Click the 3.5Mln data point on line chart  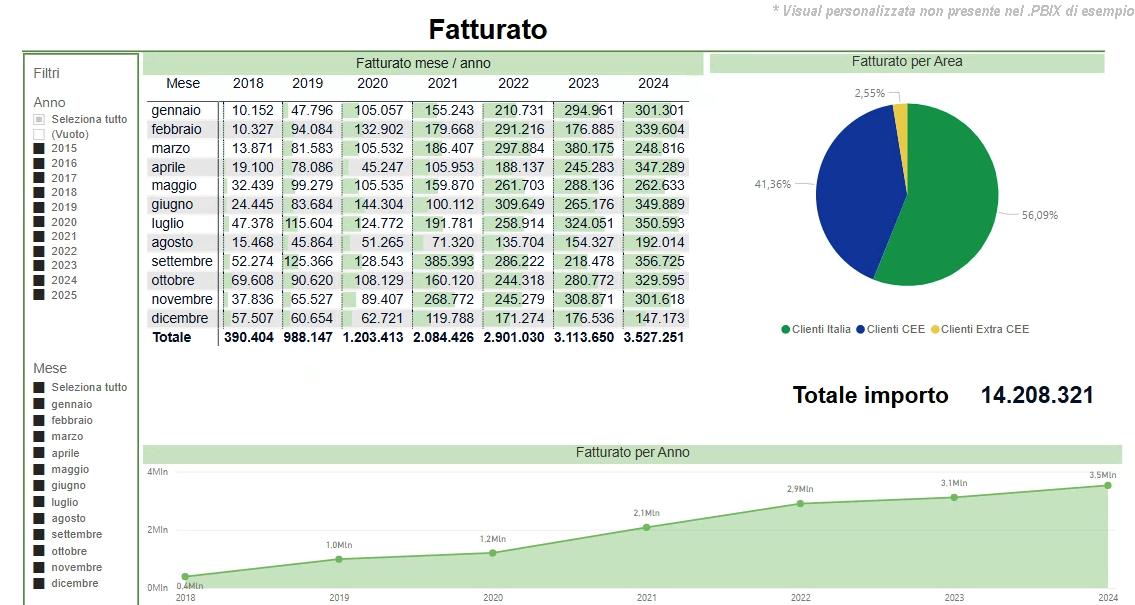coord(1107,485)
